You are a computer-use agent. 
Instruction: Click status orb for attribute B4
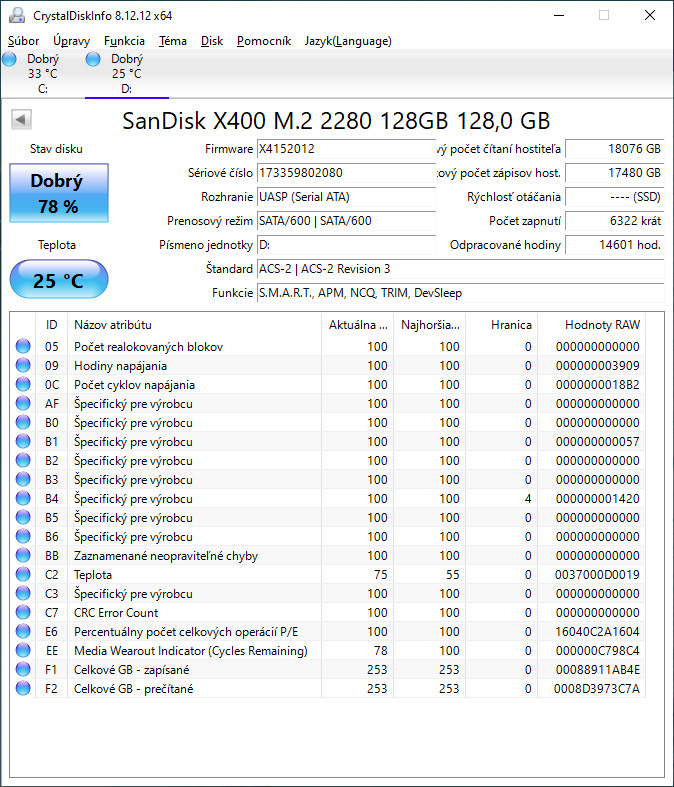23,498
